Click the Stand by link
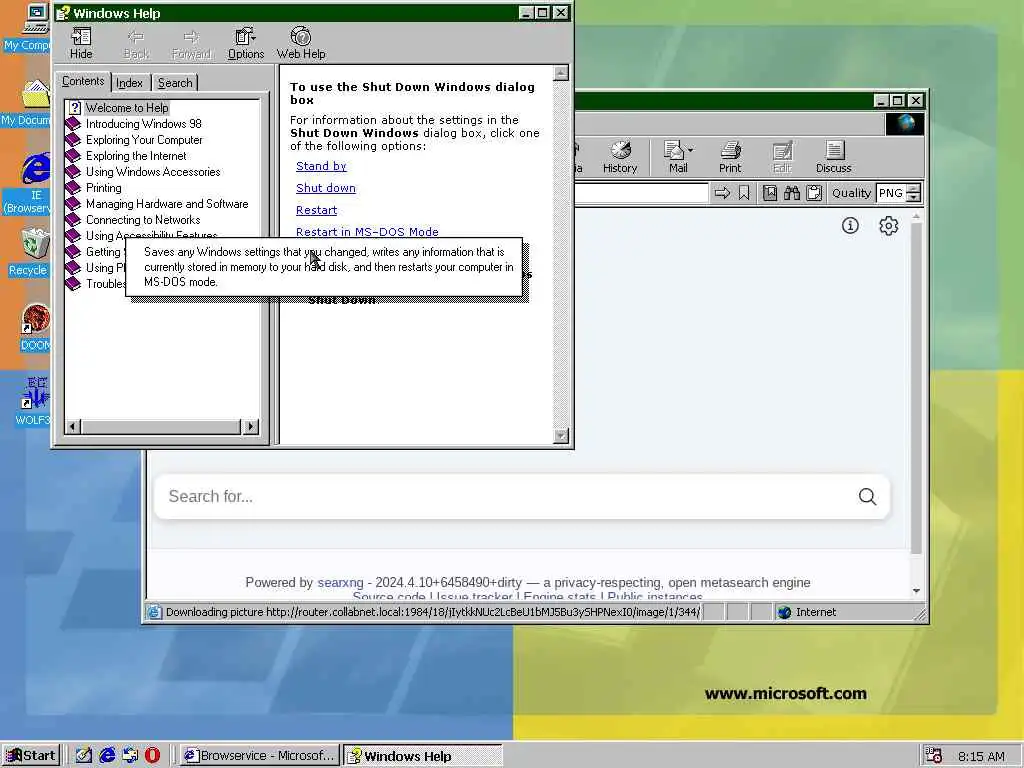This screenshot has width=1024, height=768. (x=321, y=166)
